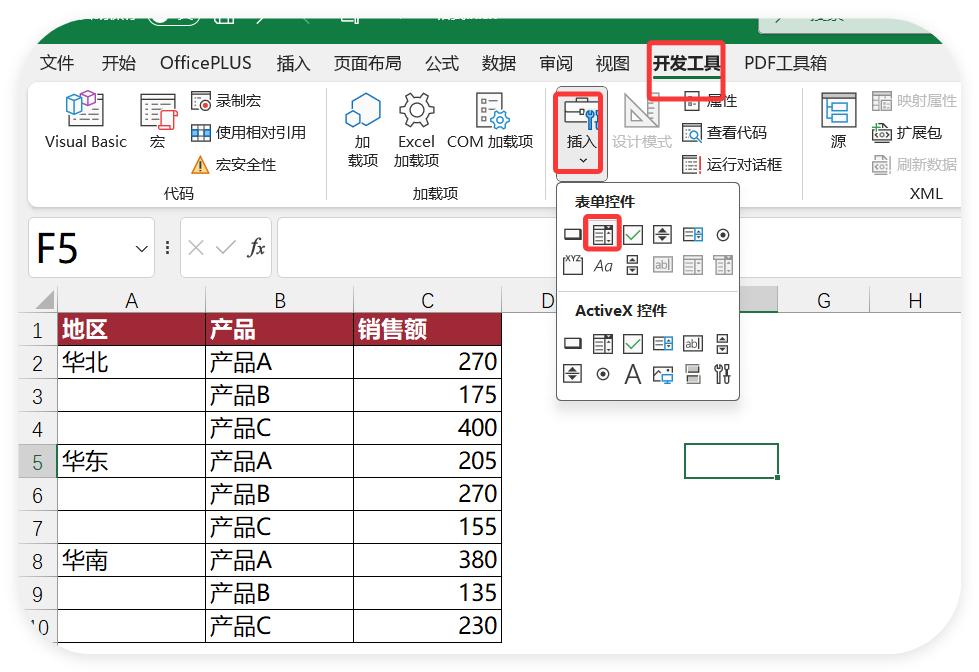Image resolution: width=979 pixels, height=672 pixels.
Task: Open the XML 源 source pane
Action: tap(839, 121)
